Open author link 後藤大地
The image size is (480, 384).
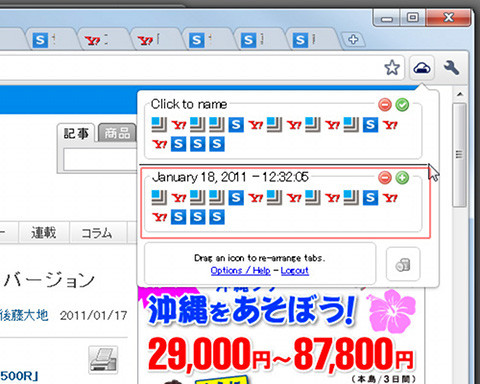pyautogui.click(x=24, y=315)
